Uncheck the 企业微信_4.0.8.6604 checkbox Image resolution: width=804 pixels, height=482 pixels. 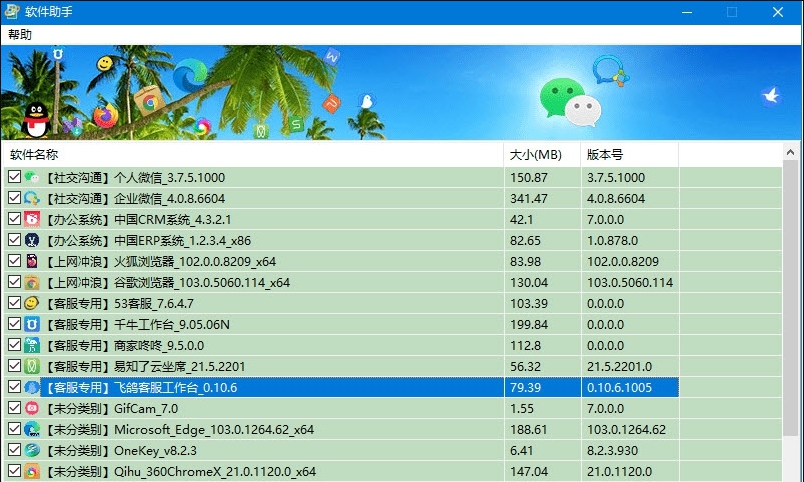click(14, 198)
